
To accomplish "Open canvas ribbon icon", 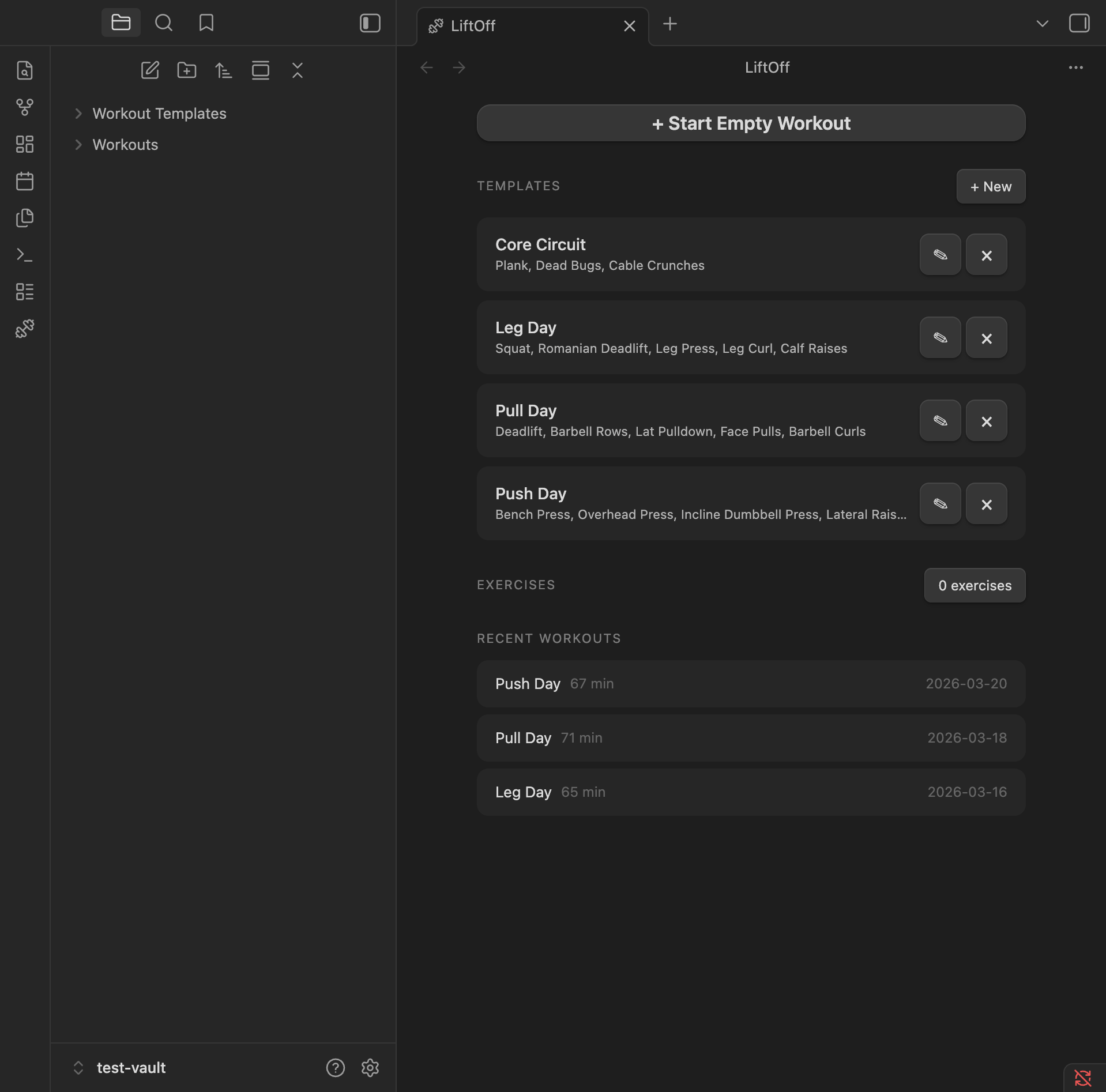I will 25,144.
